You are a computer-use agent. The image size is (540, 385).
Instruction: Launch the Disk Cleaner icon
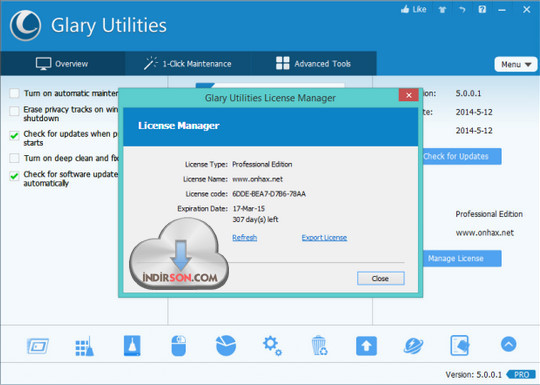(132, 345)
